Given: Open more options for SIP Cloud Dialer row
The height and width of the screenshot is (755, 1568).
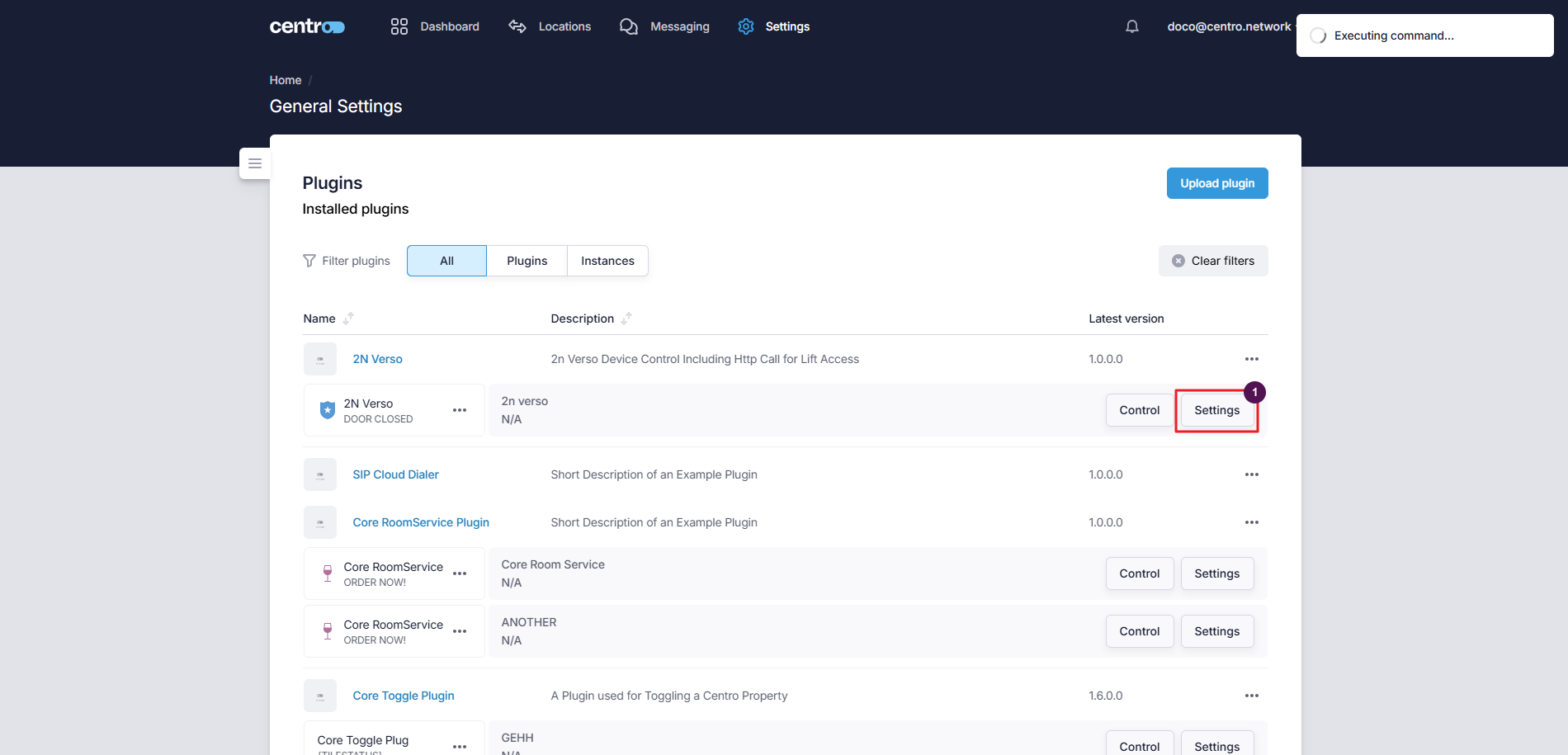Looking at the screenshot, I should pos(1252,474).
